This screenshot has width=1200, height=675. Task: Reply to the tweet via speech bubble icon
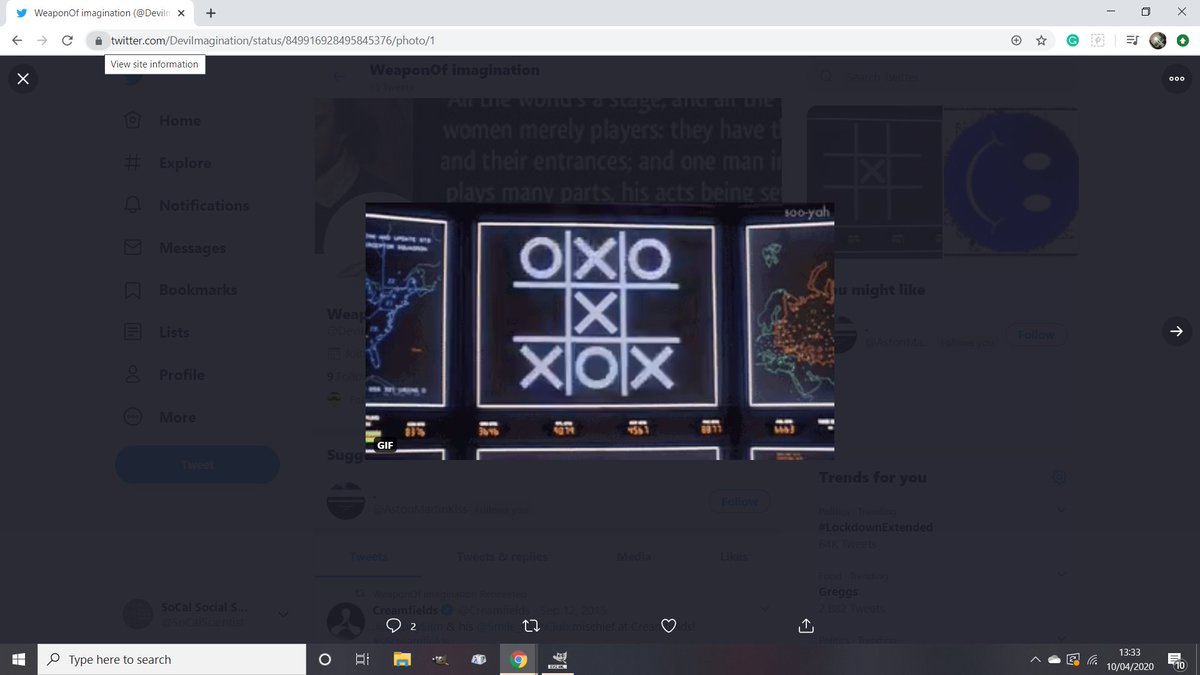coord(394,626)
